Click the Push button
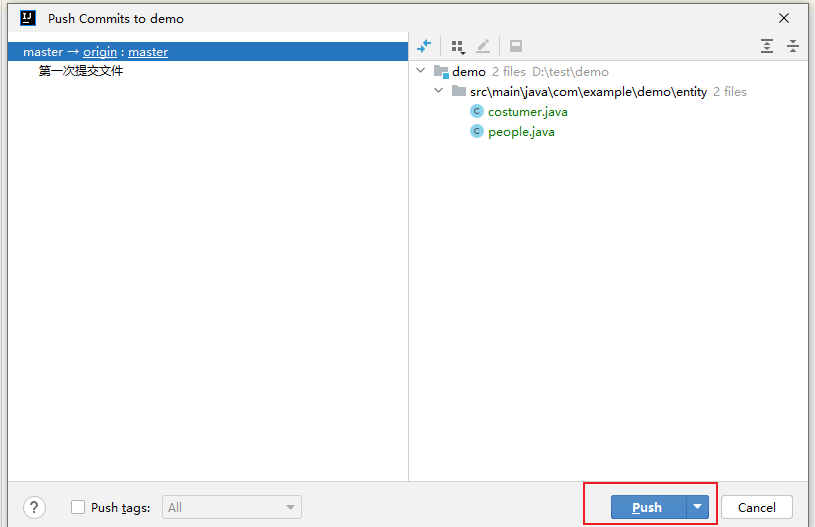Screen dimensions: 815x527 (x=647, y=507)
